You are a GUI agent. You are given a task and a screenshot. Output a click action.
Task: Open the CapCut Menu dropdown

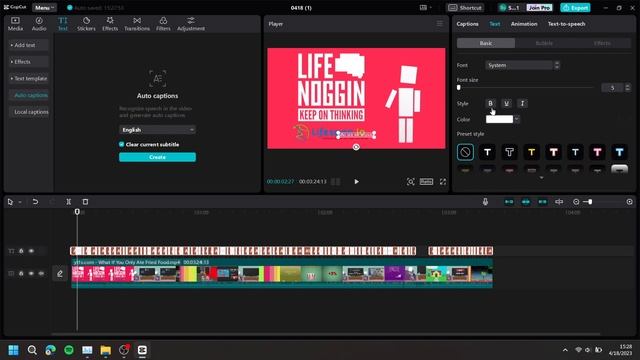[44, 8]
